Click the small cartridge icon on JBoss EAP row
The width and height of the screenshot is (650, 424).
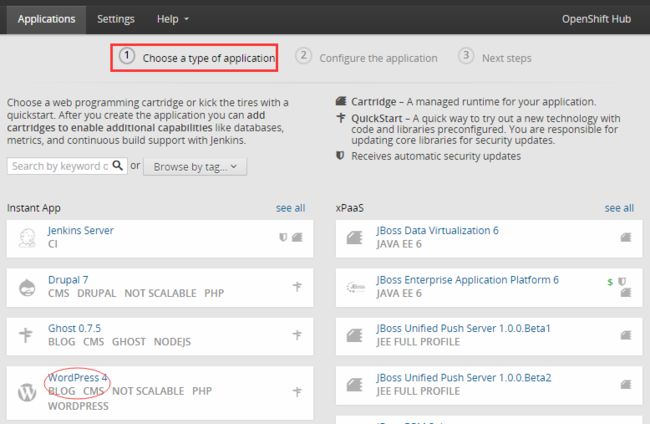point(626,293)
